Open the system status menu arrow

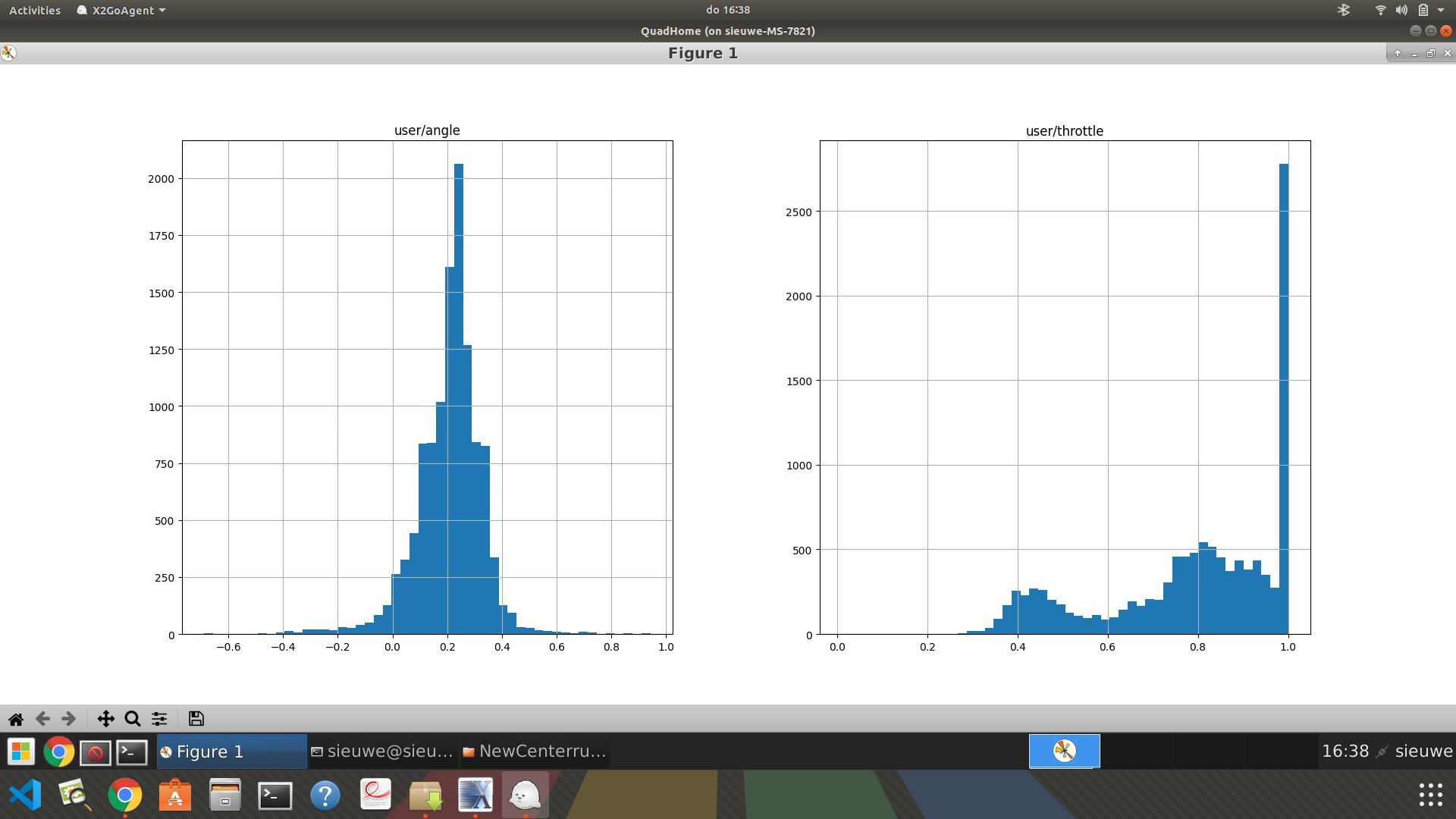coord(1441,11)
